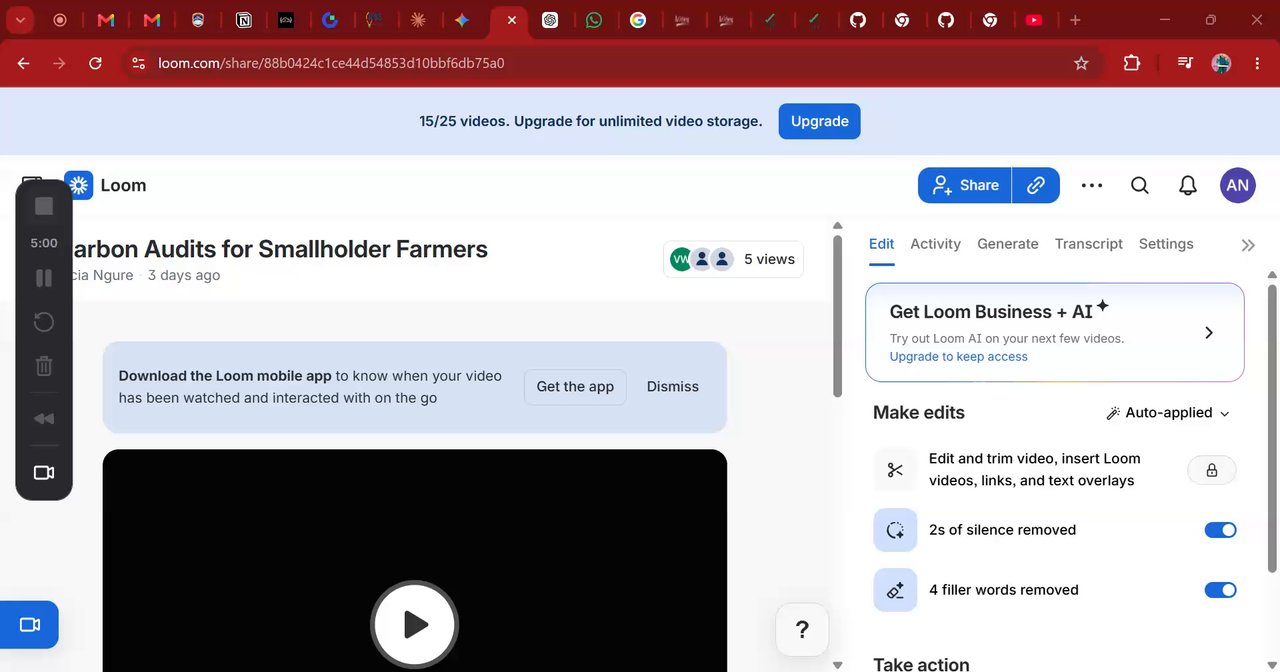Click the '3 days ago' timestamp text
The width and height of the screenshot is (1280, 672).
coord(184,275)
